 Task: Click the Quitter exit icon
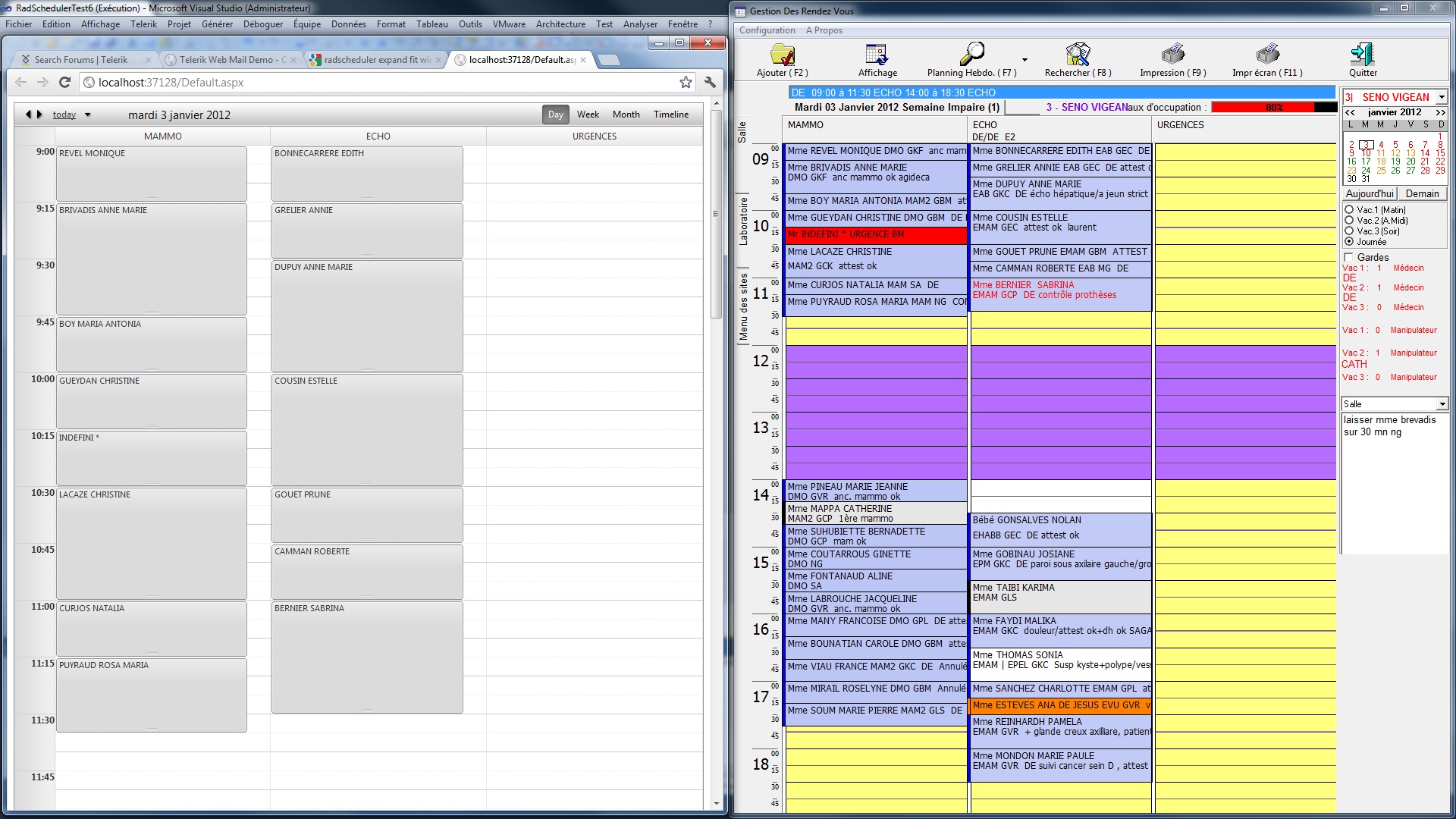click(1362, 55)
